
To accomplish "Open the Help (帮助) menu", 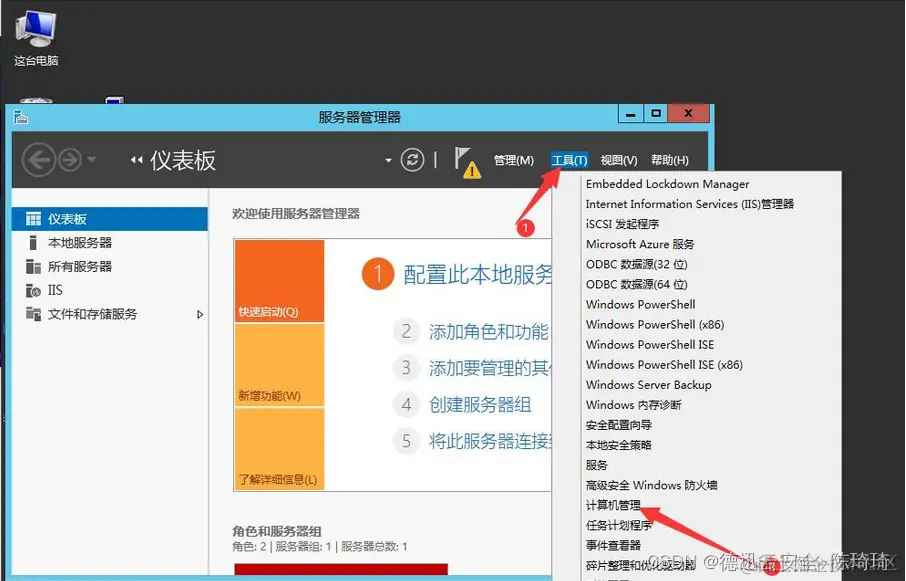I will (670, 161).
